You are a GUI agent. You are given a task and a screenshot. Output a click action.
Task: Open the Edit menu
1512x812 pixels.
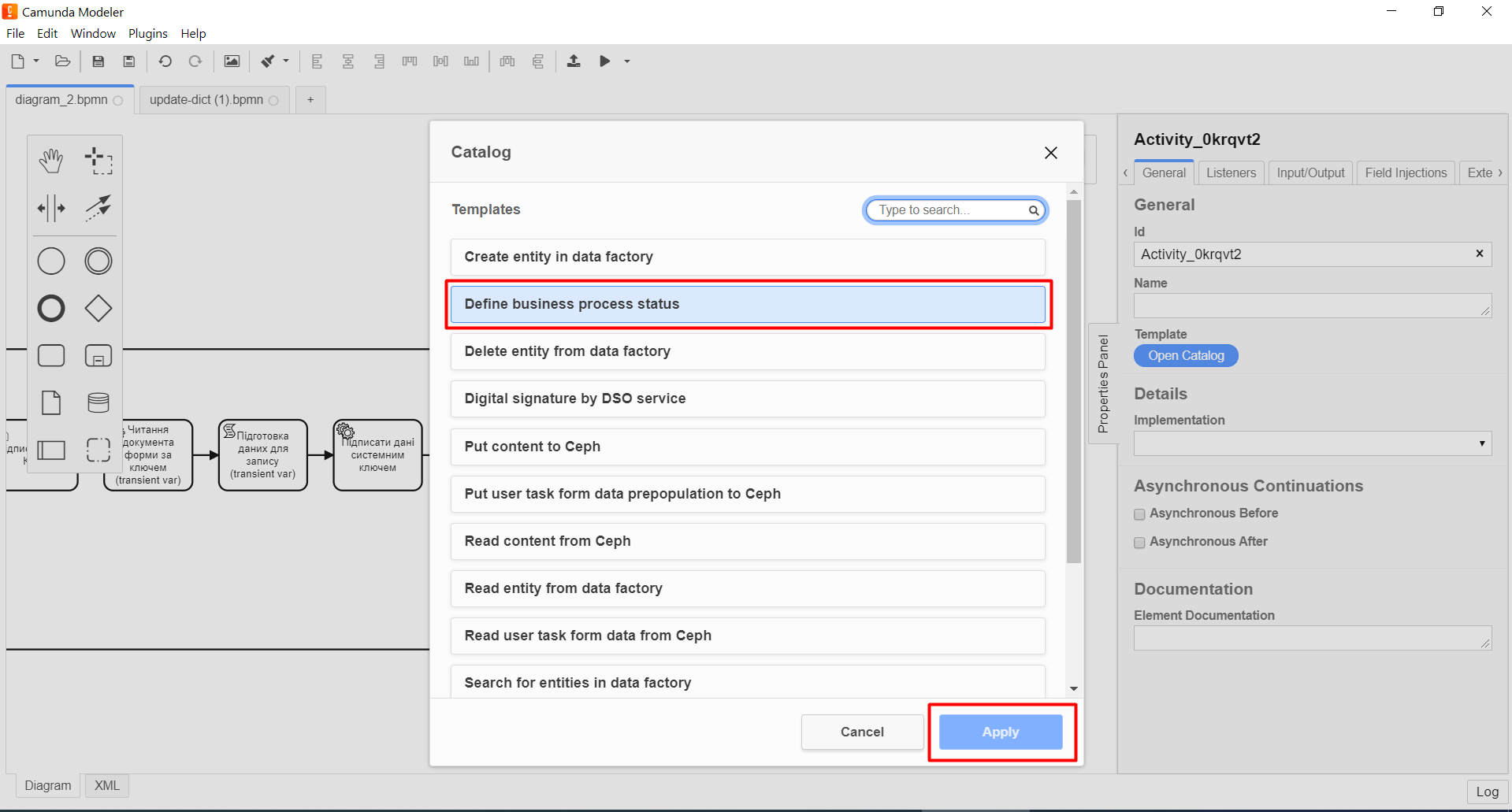tap(47, 33)
